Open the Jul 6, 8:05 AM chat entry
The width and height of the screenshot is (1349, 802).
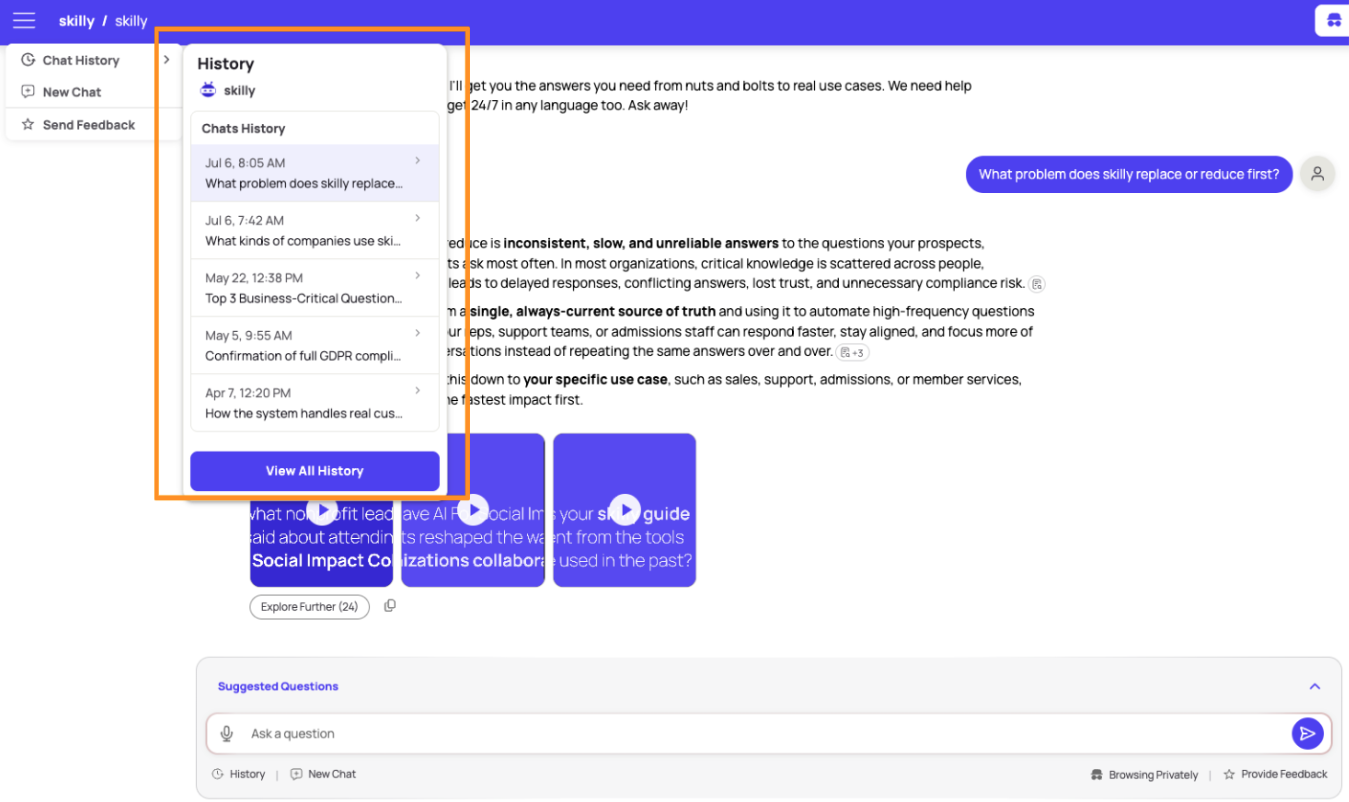pyautogui.click(x=315, y=173)
